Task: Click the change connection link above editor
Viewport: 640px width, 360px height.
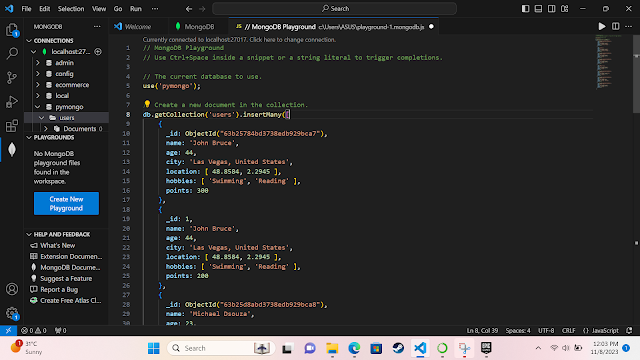Action: tap(239, 40)
